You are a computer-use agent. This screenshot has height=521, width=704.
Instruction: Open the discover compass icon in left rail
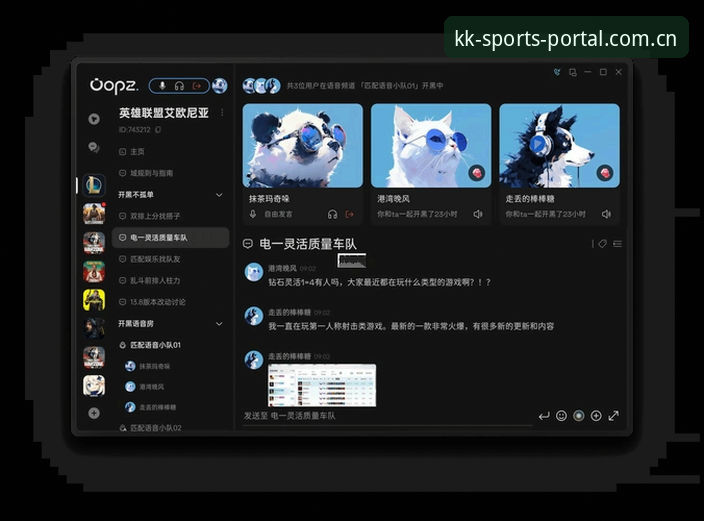(94, 119)
